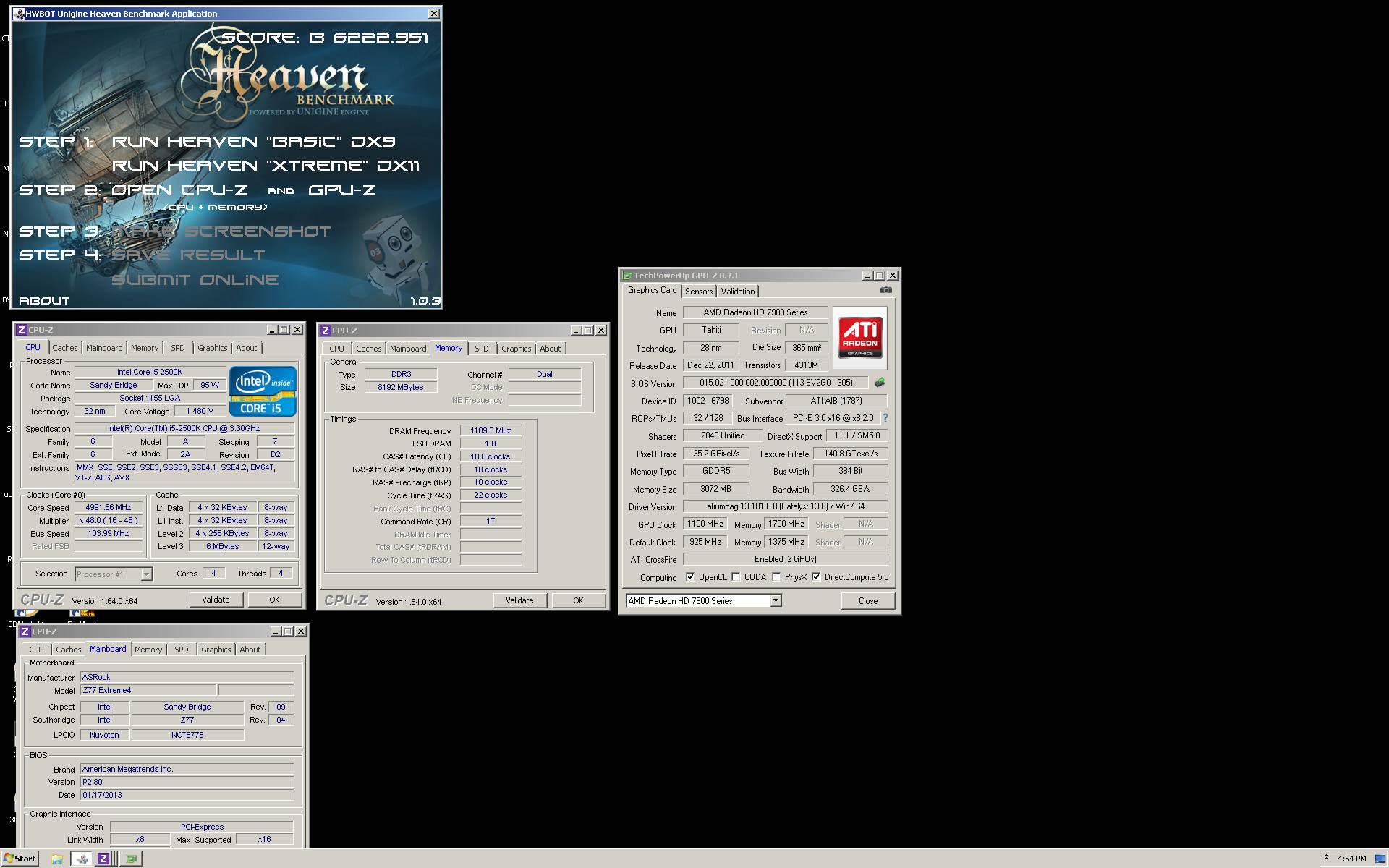
Task: Click the bus interface question mark help
Action: point(885,418)
